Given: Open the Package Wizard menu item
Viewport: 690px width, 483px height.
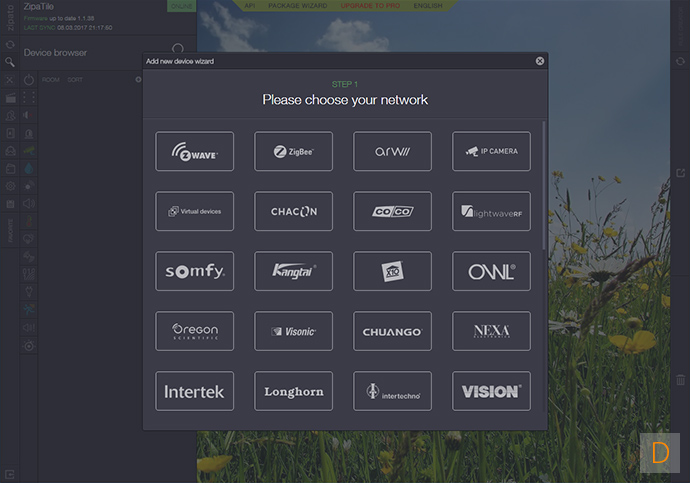Looking at the screenshot, I should point(297,6).
